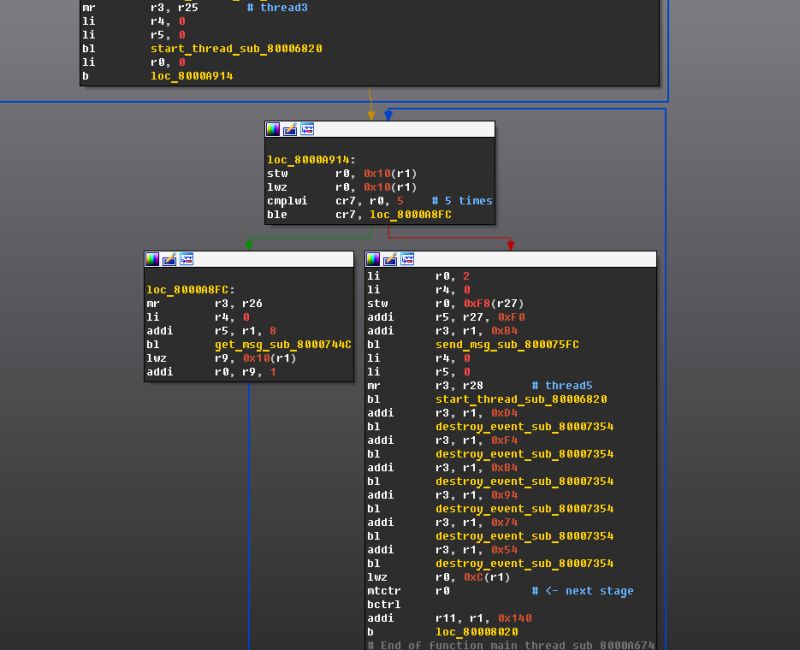Click lwz r0, 0x10(r1) in the loc_8000A914 block
This screenshot has width=800, height=650.
point(342,187)
